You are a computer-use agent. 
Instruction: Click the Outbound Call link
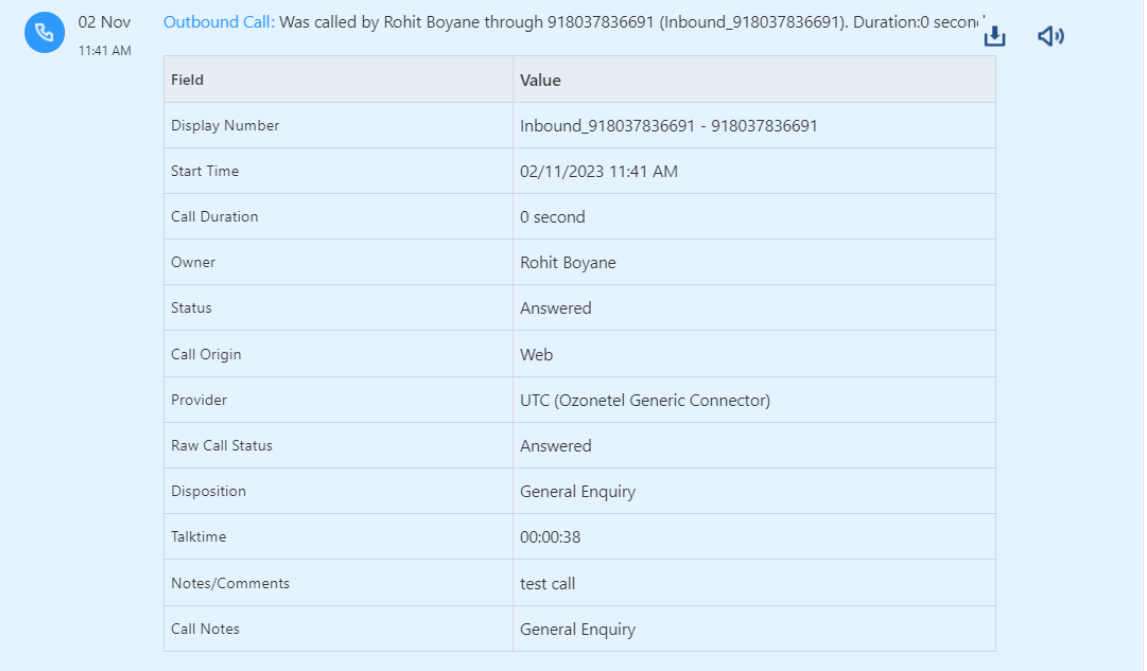click(x=218, y=22)
